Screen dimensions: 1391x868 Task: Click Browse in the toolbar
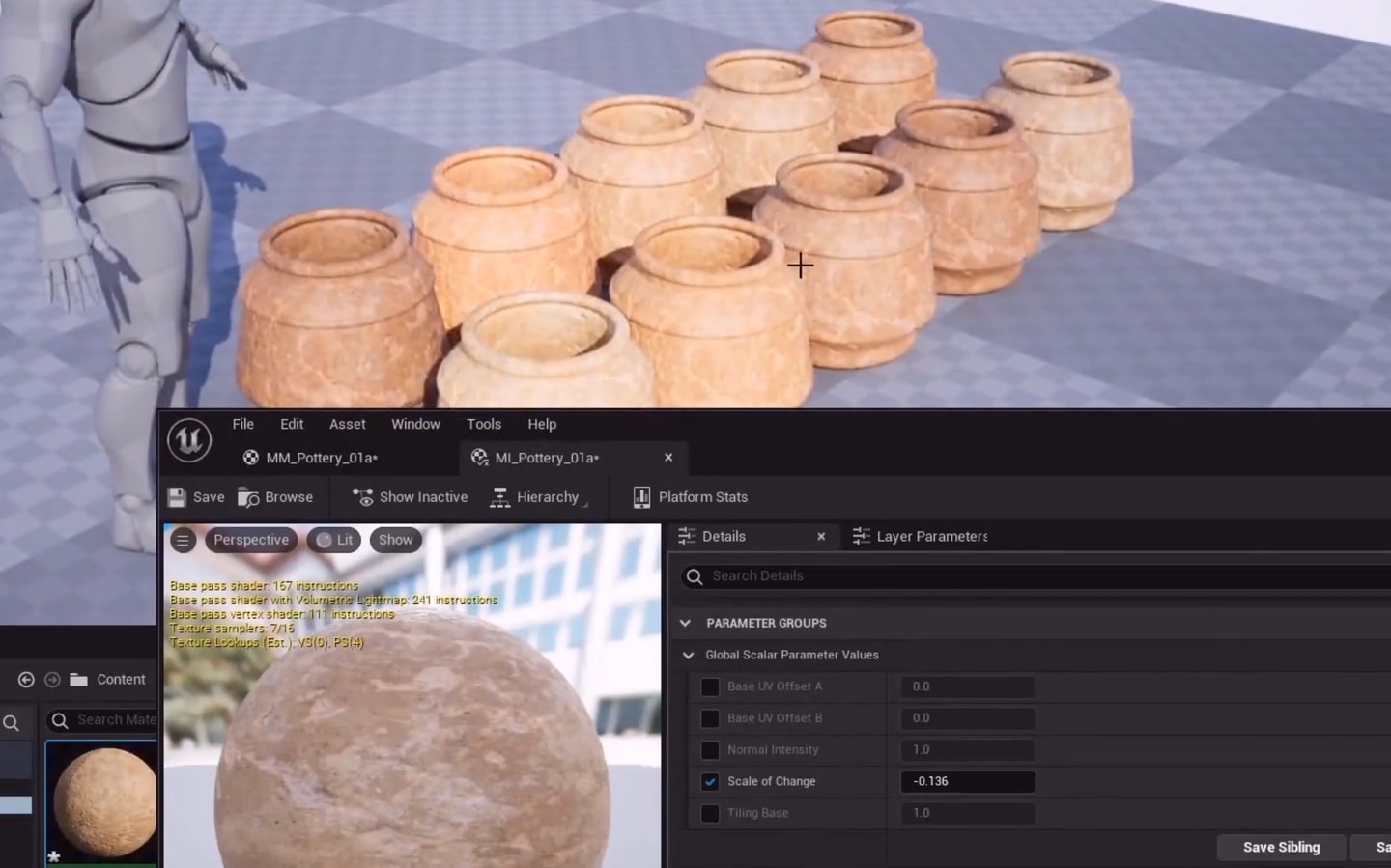click(x=275, y=497)
